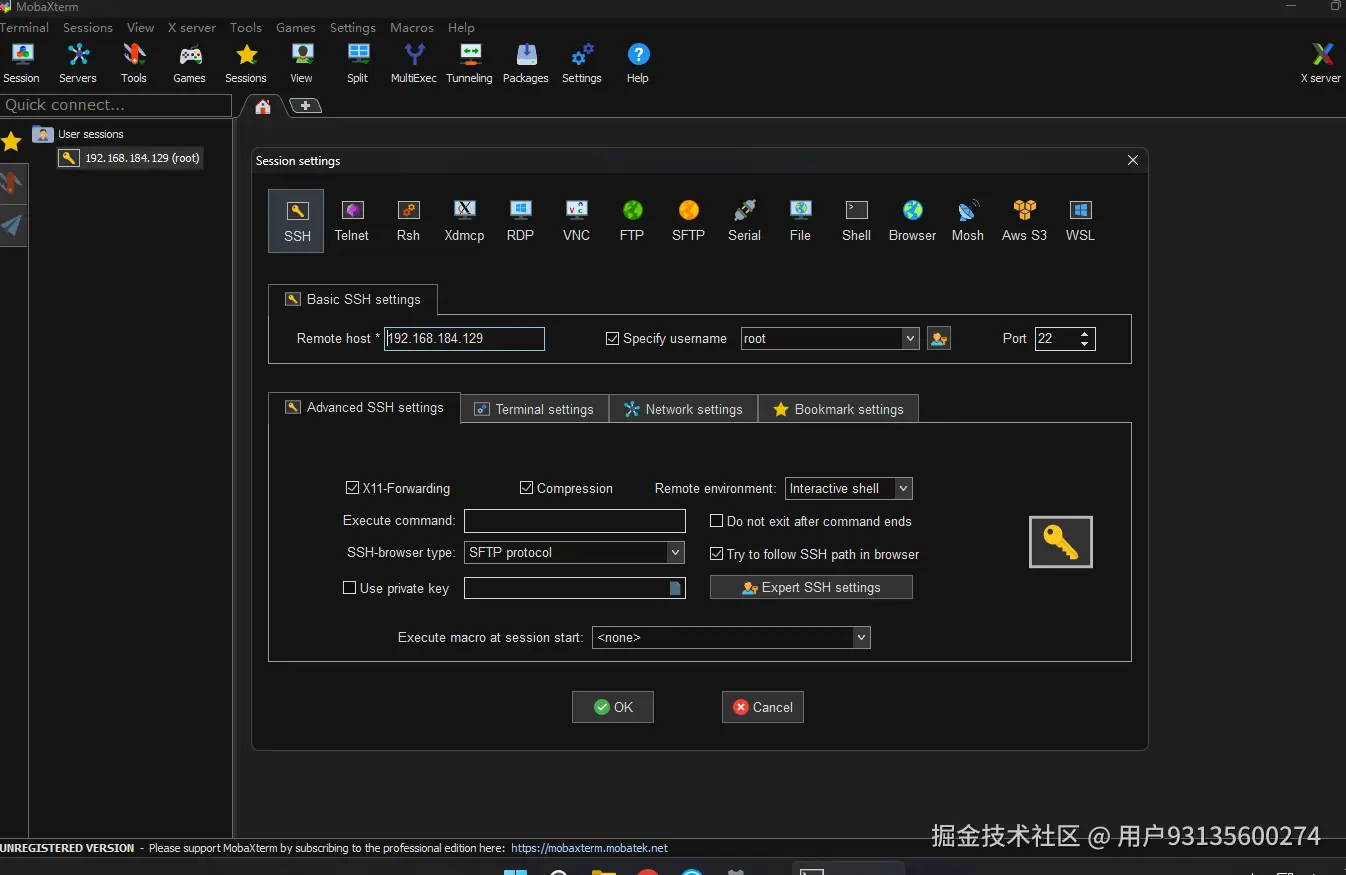Click the Remote host input field
Image resolution: width=1346 pixels, height=875 pixels.
464,339
